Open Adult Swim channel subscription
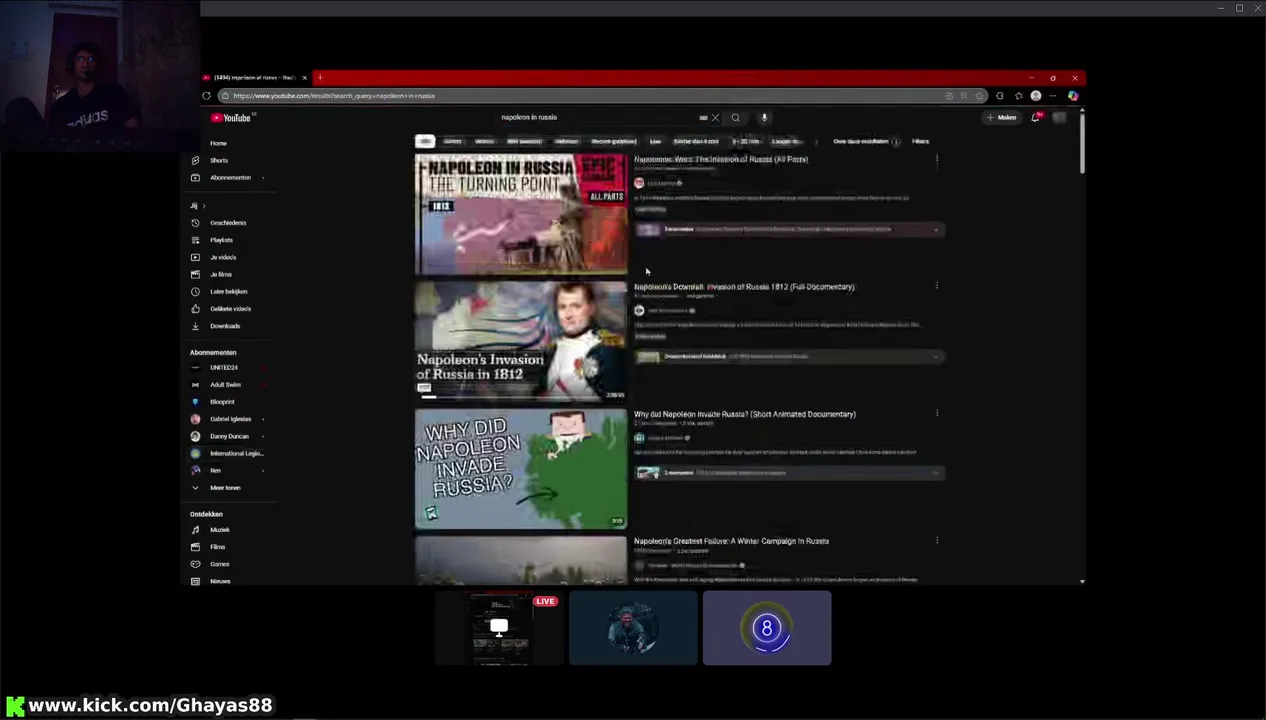This screenshot has height=720, width=1266. click(225, 385)
